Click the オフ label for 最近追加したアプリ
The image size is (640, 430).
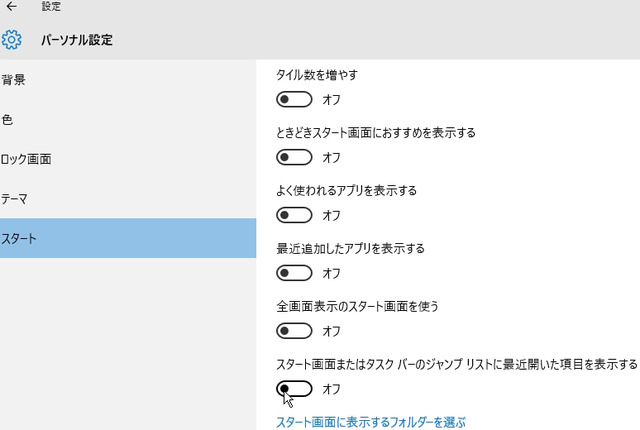[x=331, y=273]
